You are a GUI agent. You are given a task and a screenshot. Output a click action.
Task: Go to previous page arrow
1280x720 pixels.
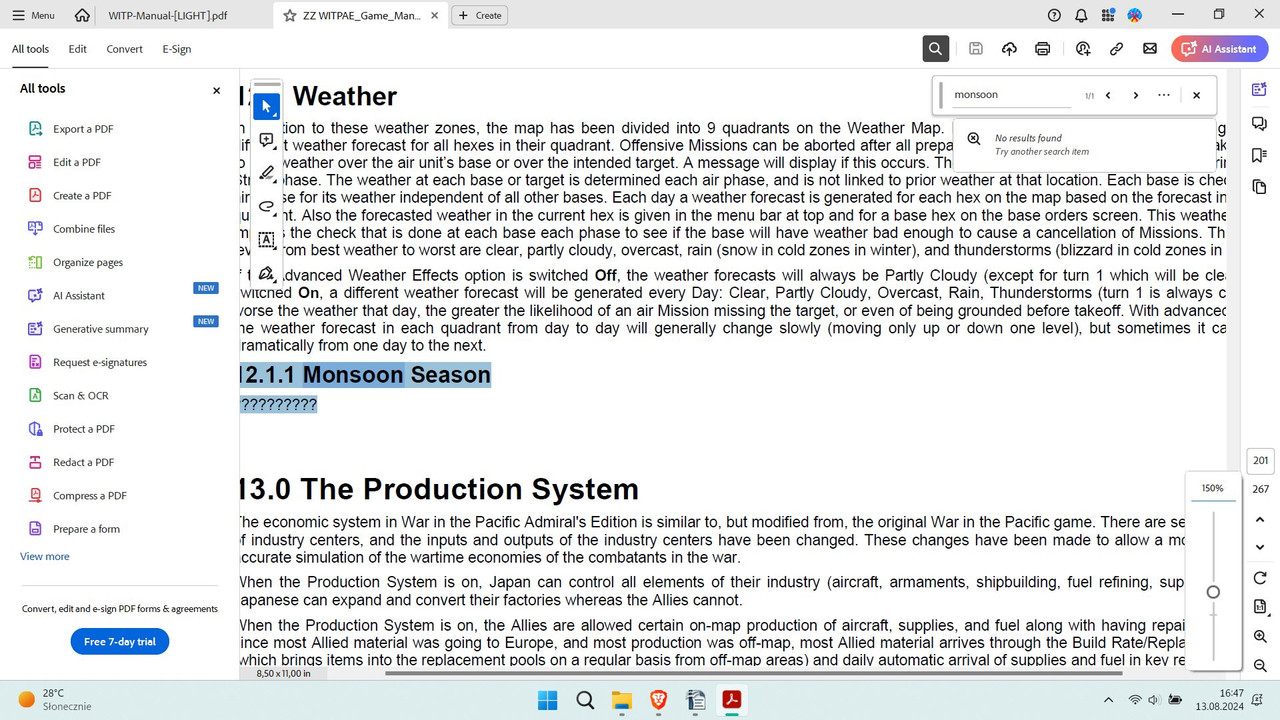coord(1260,518)
